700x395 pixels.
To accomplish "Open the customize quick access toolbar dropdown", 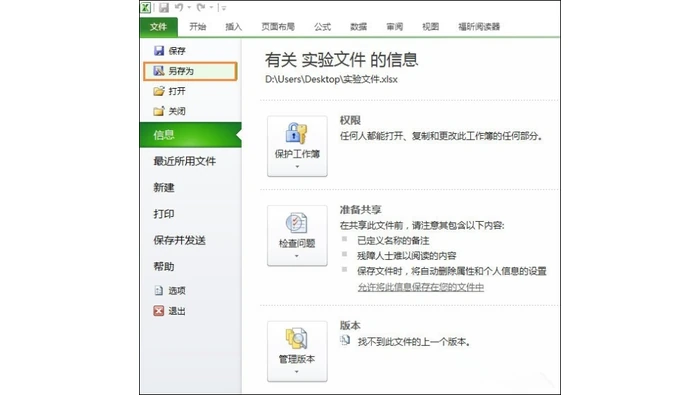I will 224,8.
